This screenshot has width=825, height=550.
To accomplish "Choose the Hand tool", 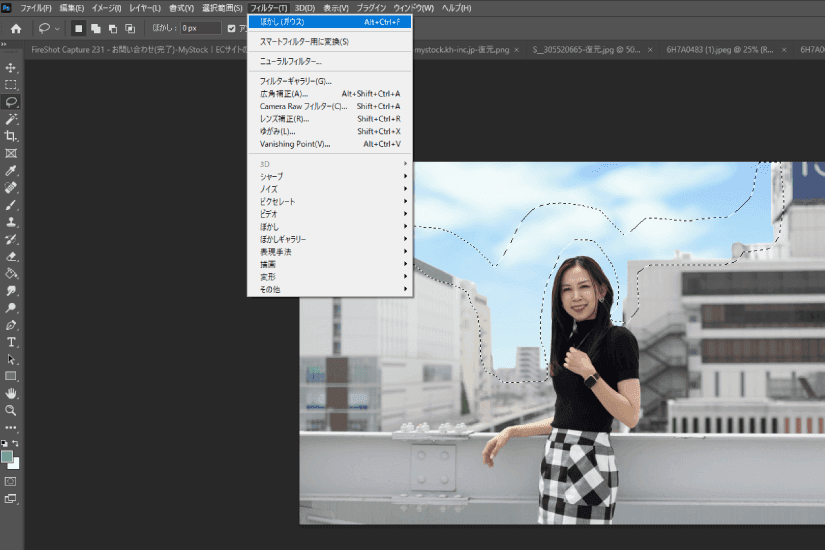I will point(12,393).
